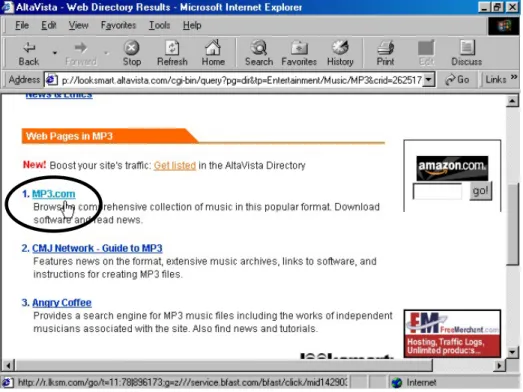Click the Go button beside address bar
Viewport: 523px width, 392px height.
point(457,80)
